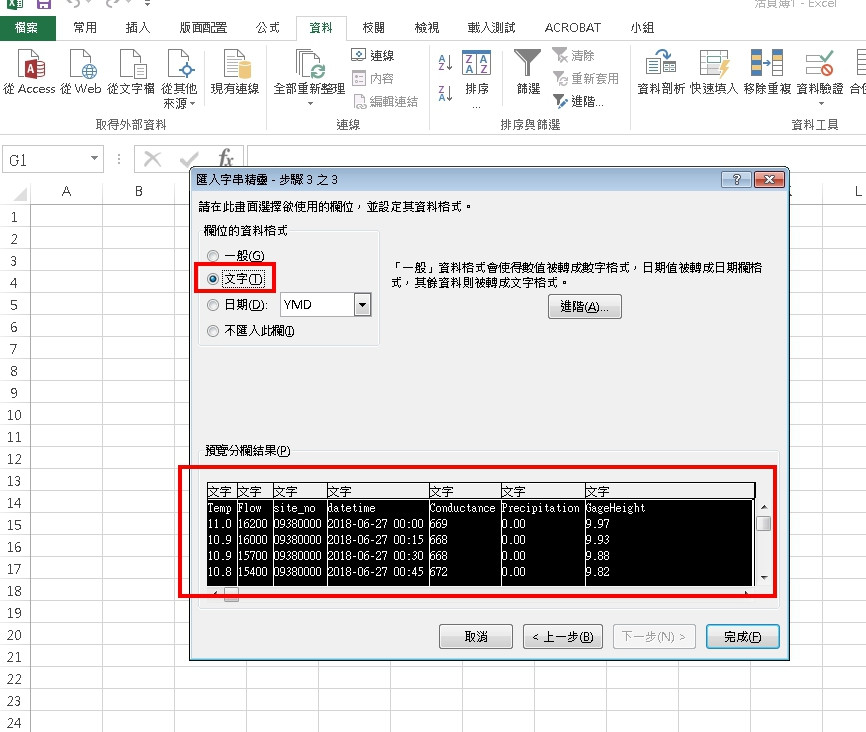Click 取消 cancel button
The height and width of the screenshot is (732, 866).
pyautogui.click(x=476, y=636)
